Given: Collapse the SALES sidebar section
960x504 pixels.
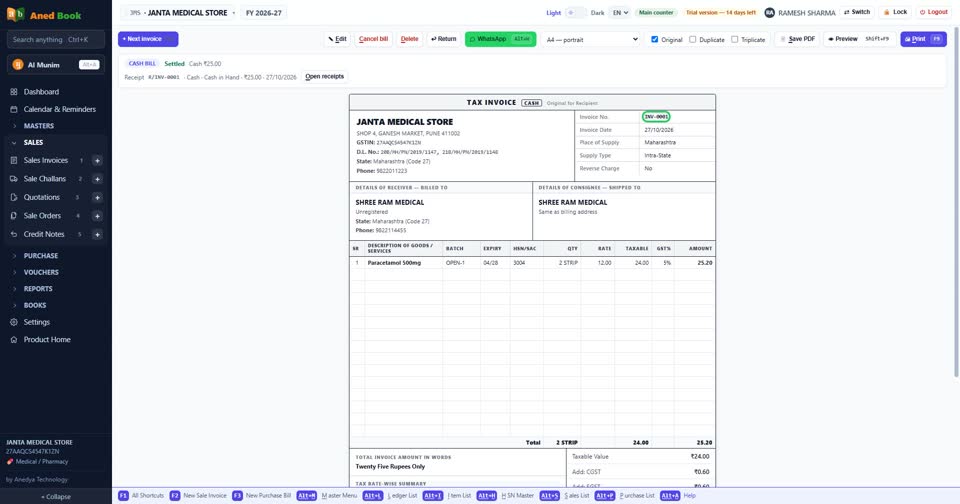Looking at the screenshot, I should 33,142.
